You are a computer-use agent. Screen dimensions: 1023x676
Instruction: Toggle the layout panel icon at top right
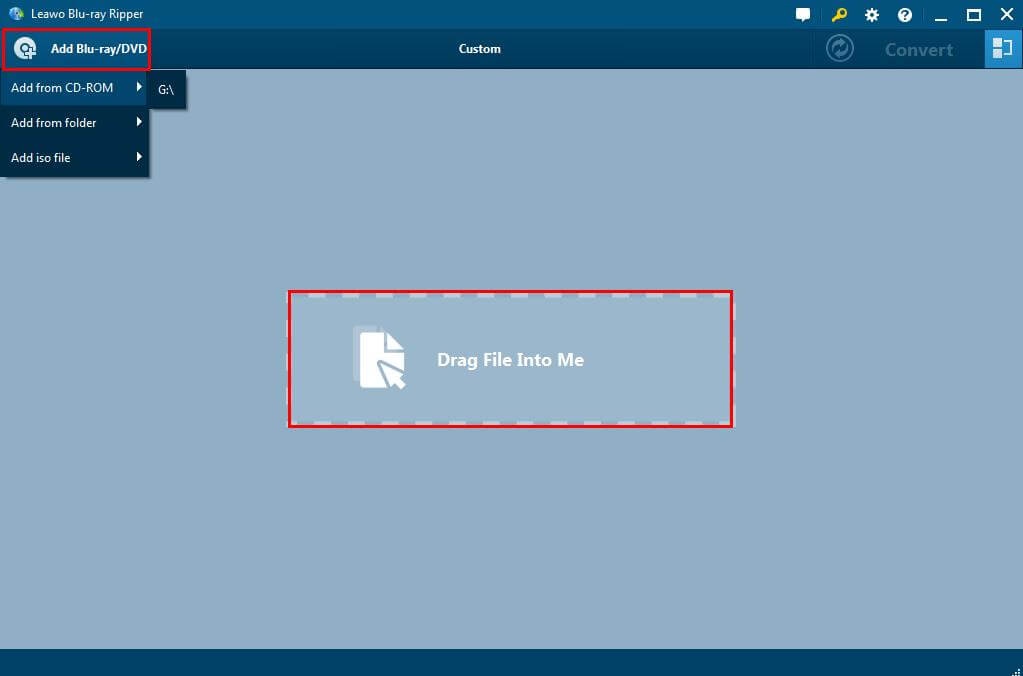(x=1003, y=49)
